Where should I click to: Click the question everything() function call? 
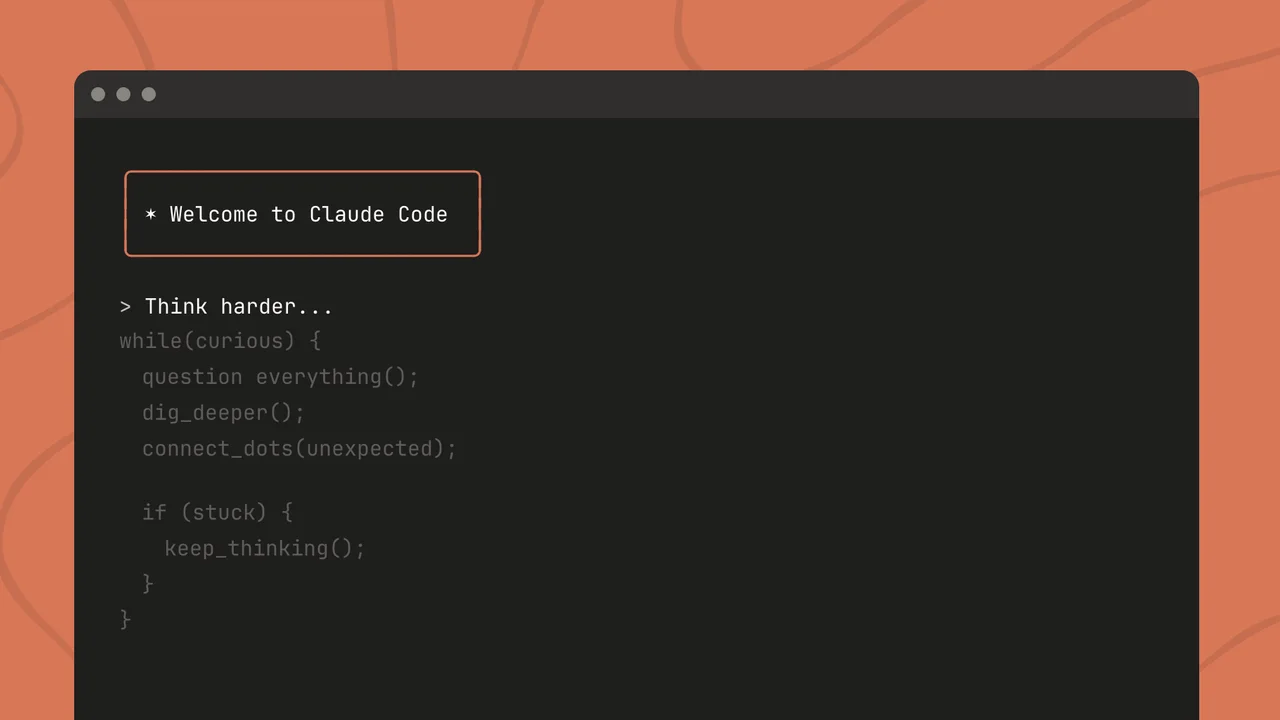pos(280,377)
